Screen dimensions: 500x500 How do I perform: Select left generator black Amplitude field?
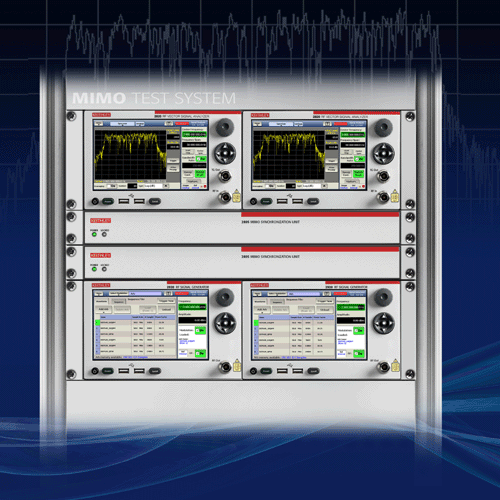[x=192, y=320]
